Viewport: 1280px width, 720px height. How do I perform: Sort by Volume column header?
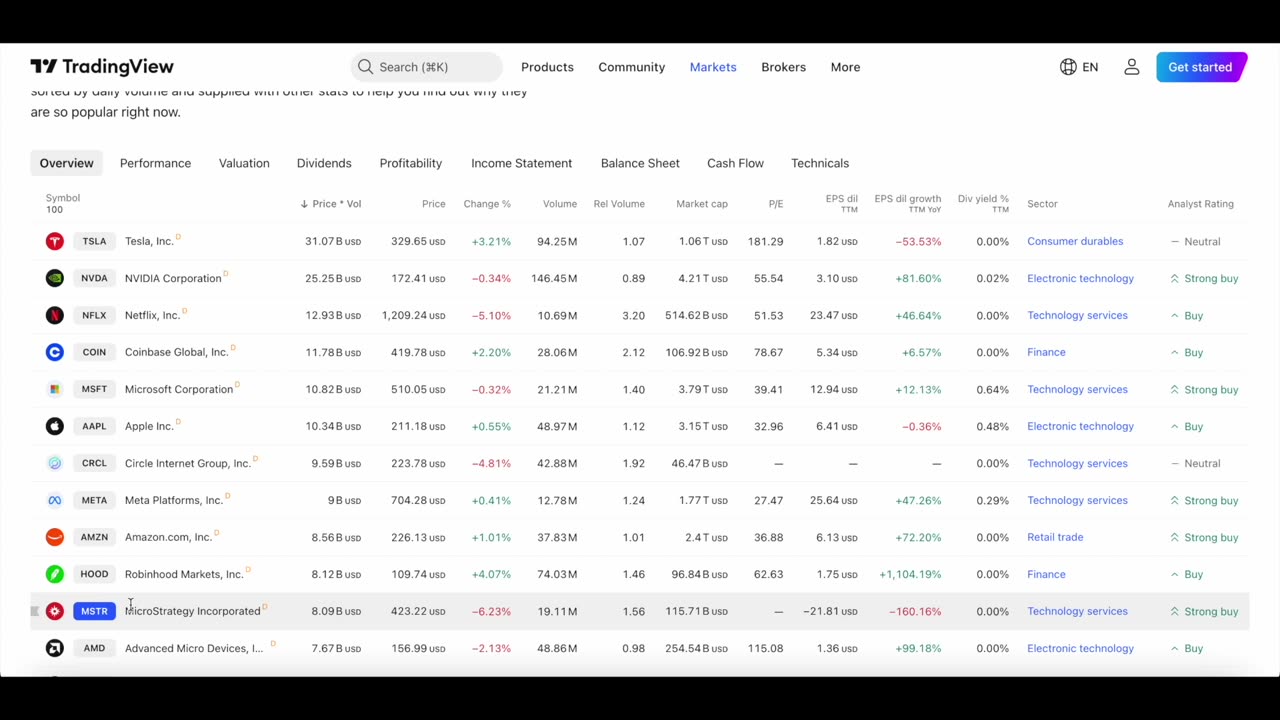[560, 204]
